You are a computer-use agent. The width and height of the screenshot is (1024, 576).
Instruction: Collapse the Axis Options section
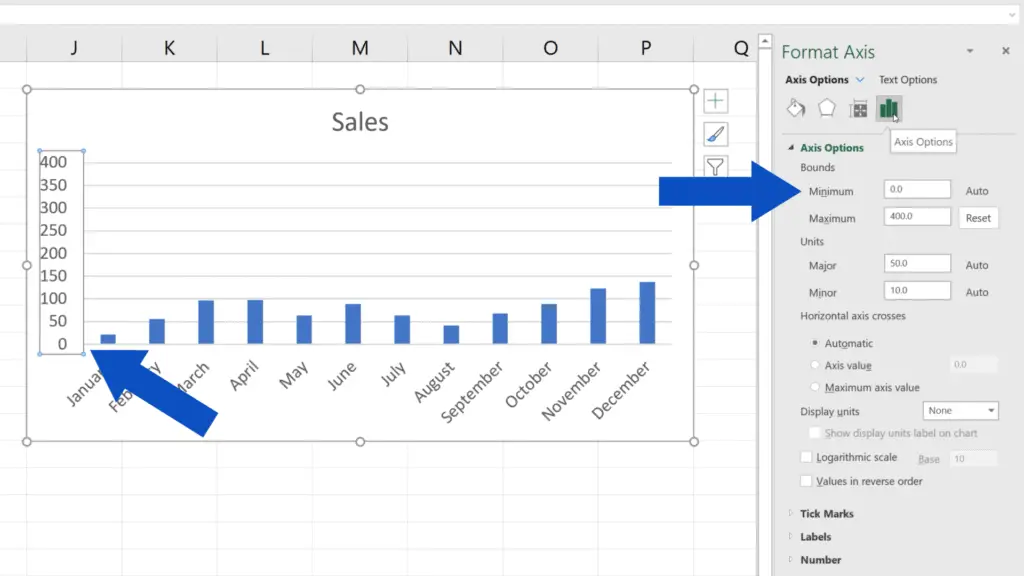pos(793,147)
